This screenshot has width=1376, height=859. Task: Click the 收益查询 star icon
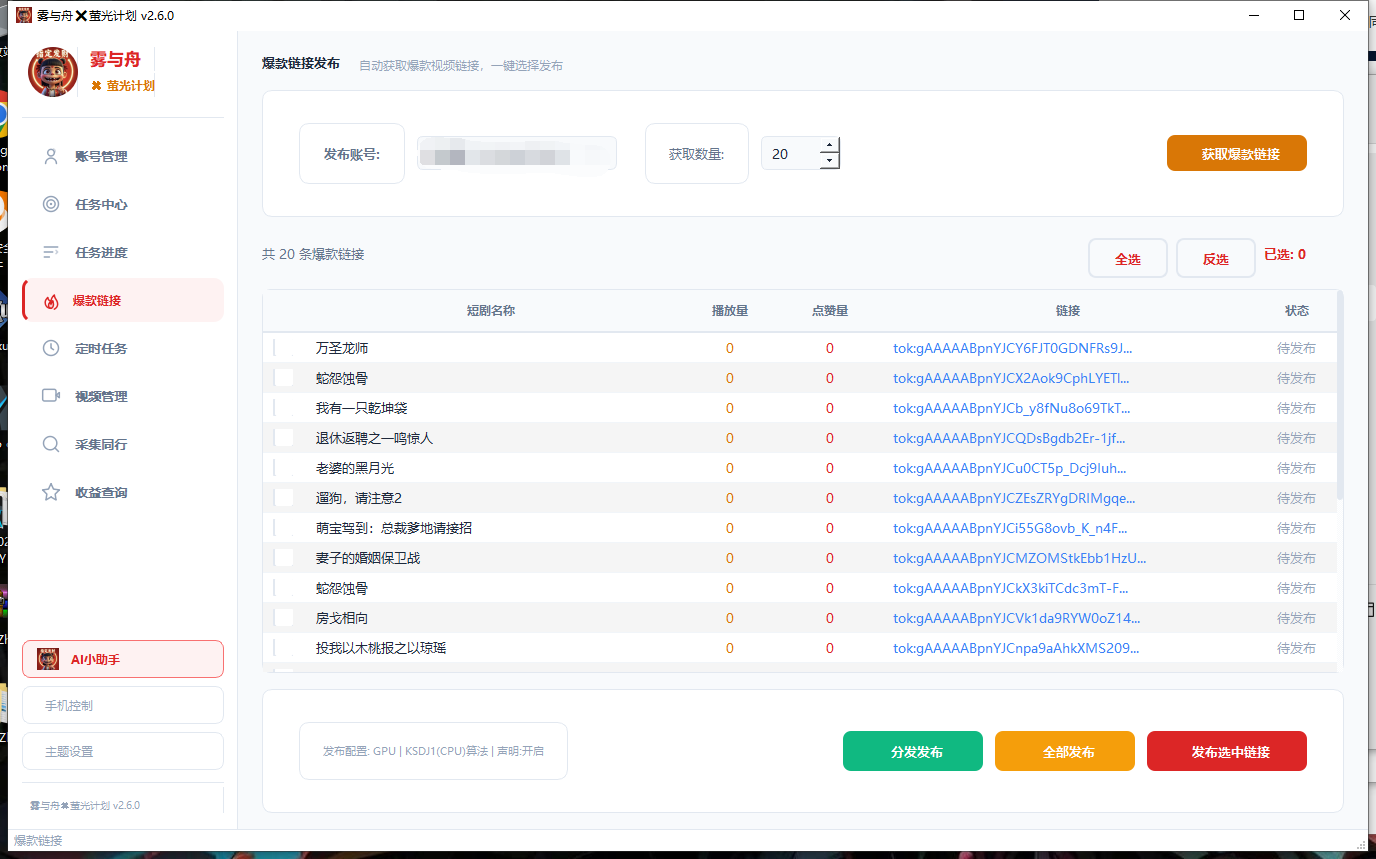pyautogui.click(x=51, y=492)
